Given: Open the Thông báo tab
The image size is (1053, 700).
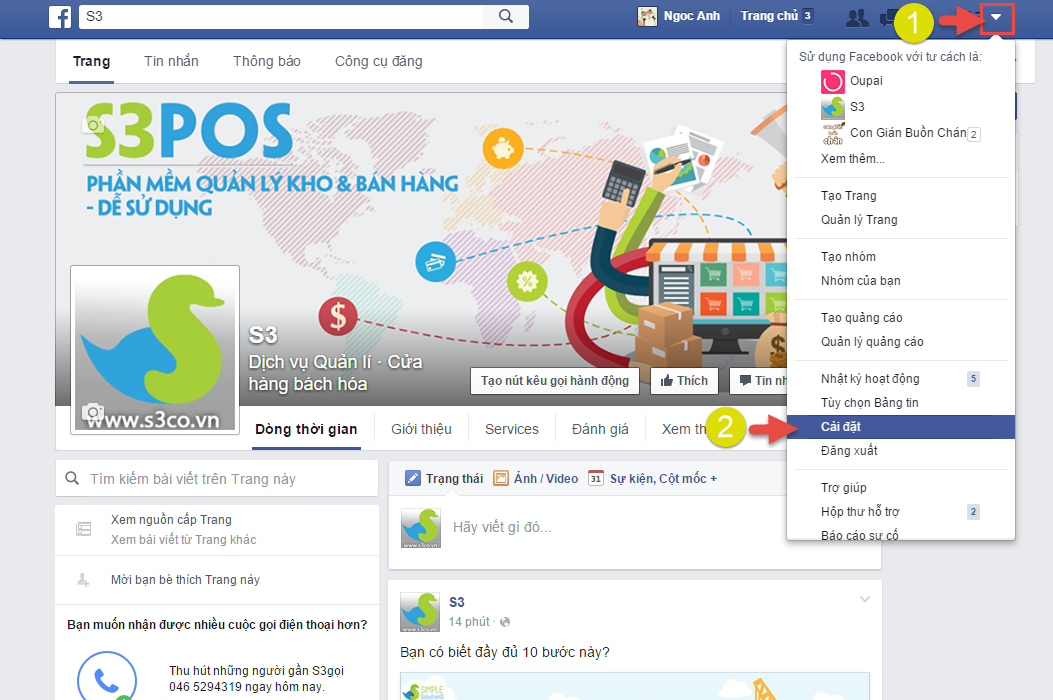Looking at the screenshot, I should coord(267,62).
